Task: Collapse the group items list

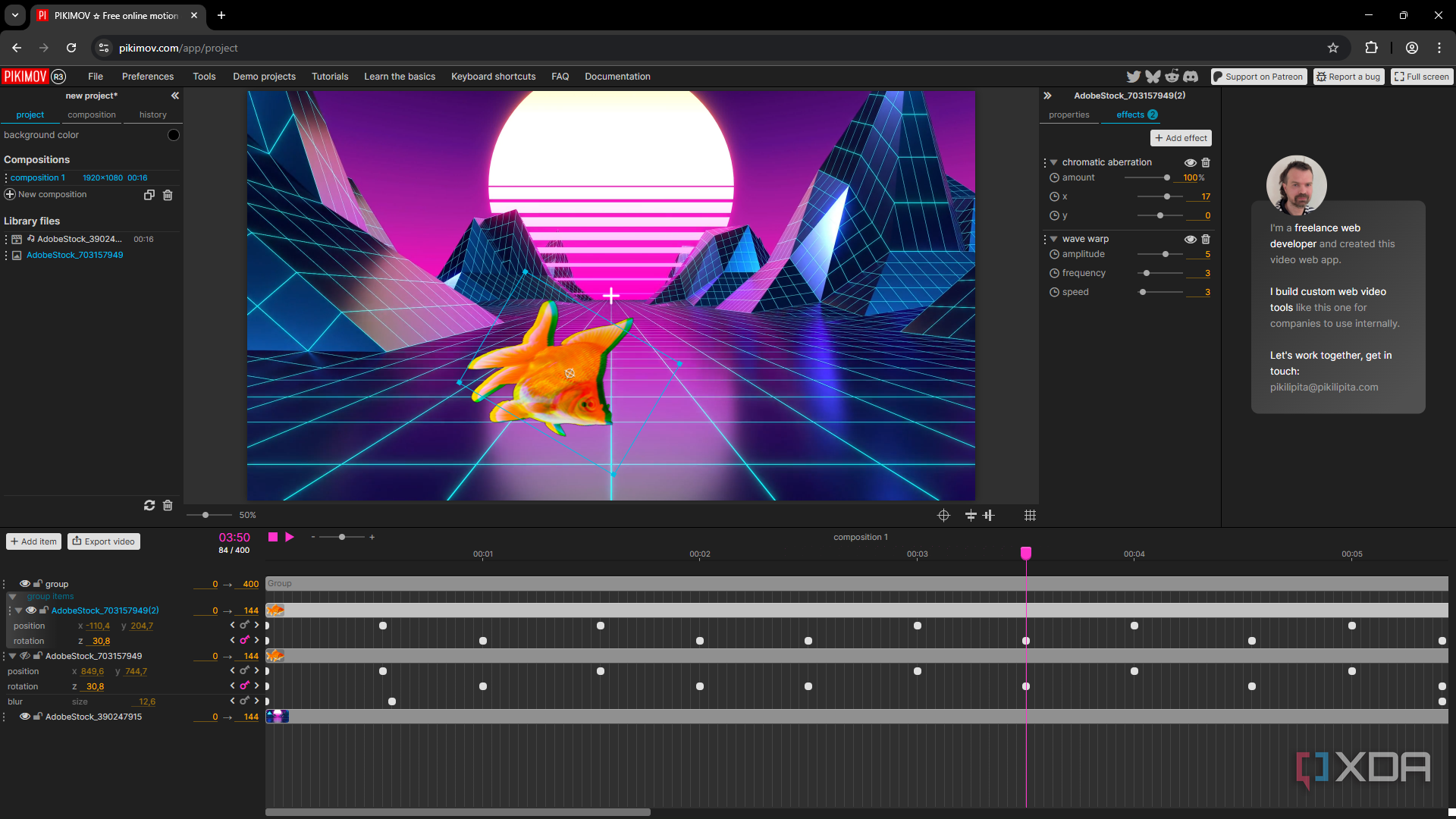Action: point(13,597)
